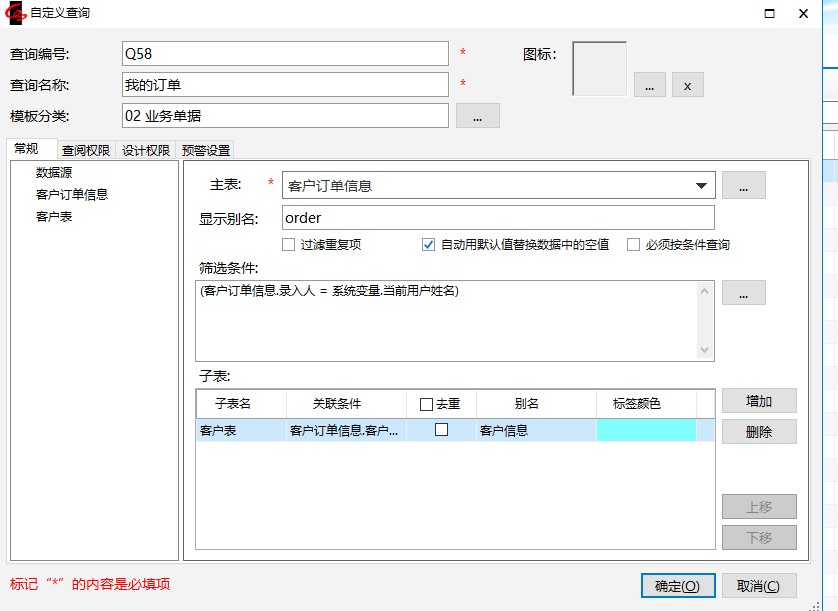This screenshot has height=611, width=838.
Task: Pick the cyan label color cell
Action: tap(646, 430)
